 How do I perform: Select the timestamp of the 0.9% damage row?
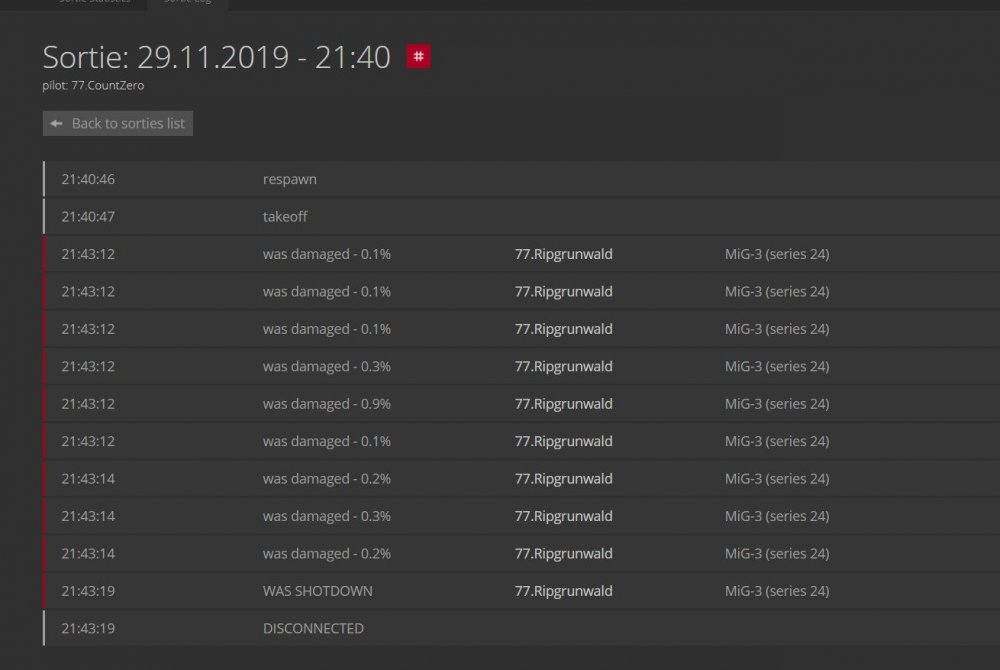(x=88, y=404)
